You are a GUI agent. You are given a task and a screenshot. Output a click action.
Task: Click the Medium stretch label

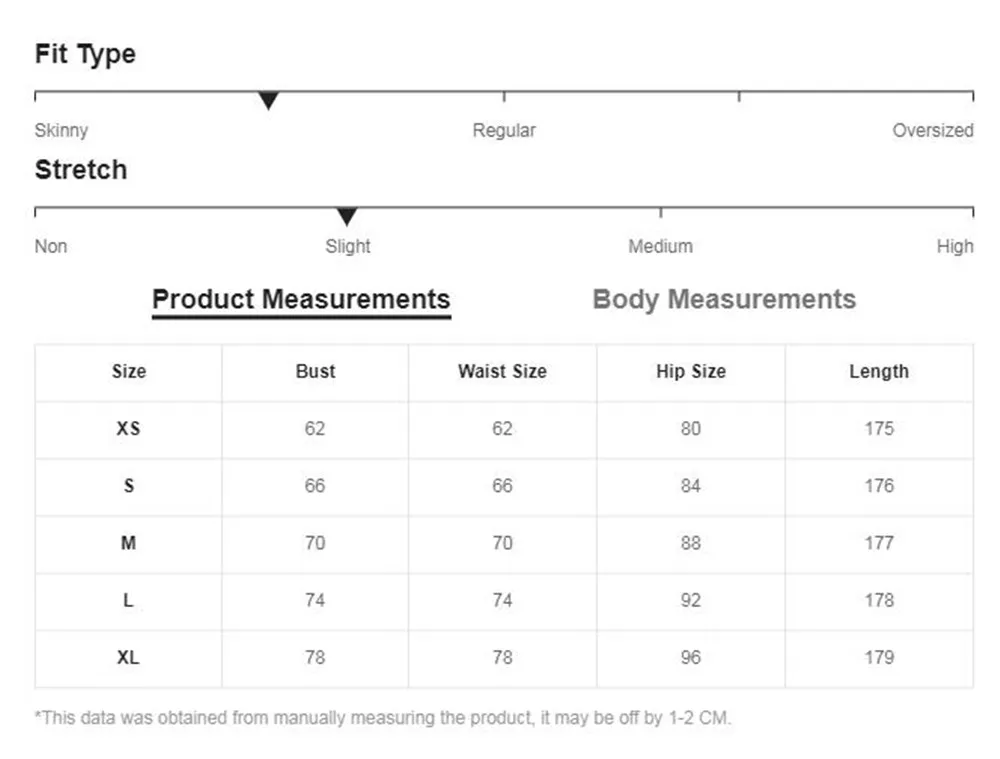(x=660, y=246)
